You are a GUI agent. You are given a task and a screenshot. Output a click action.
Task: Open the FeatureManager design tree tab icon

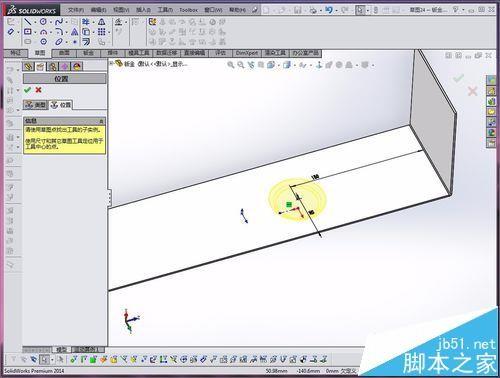[x=29, y=66]
